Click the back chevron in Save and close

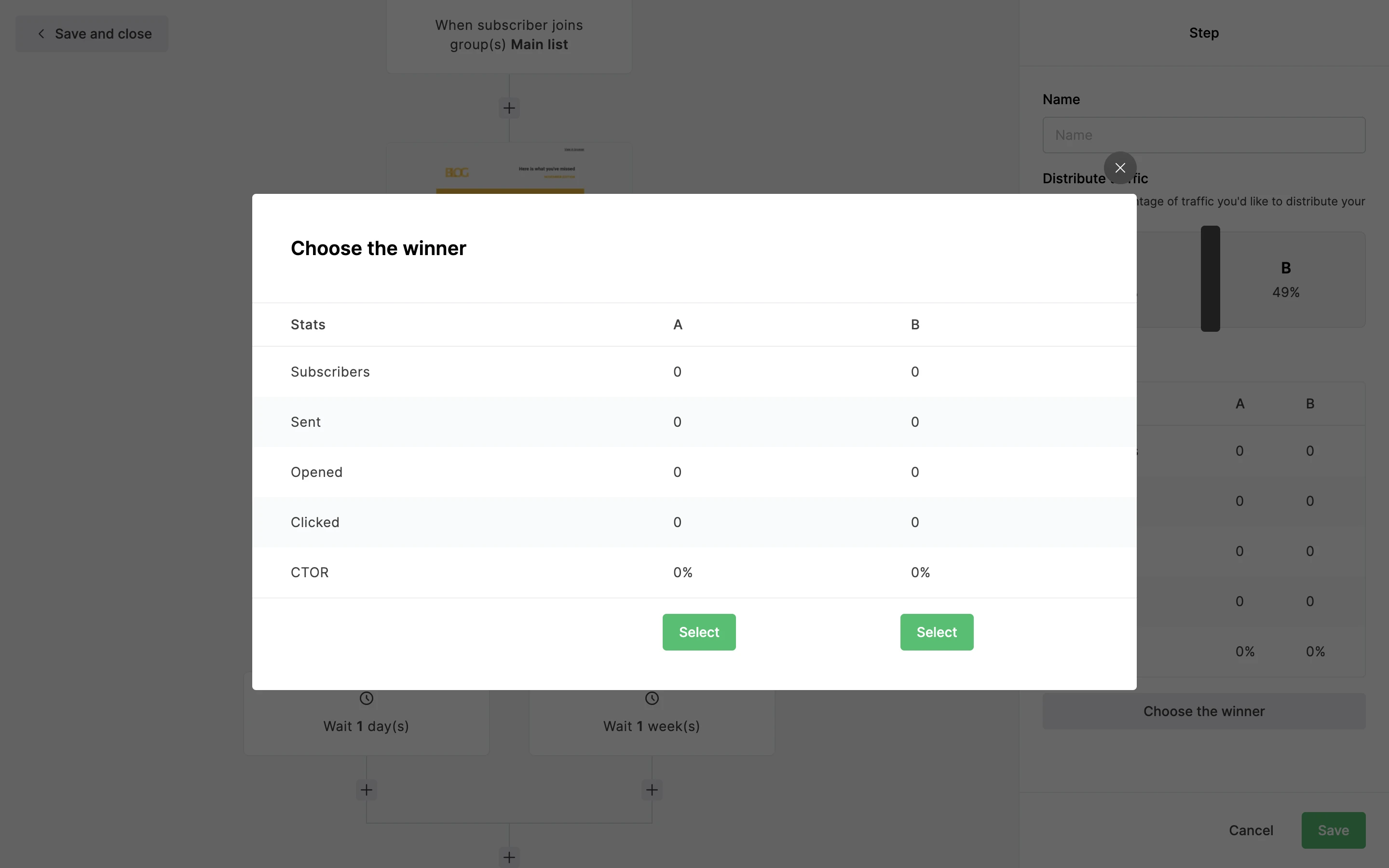point(41,34)
